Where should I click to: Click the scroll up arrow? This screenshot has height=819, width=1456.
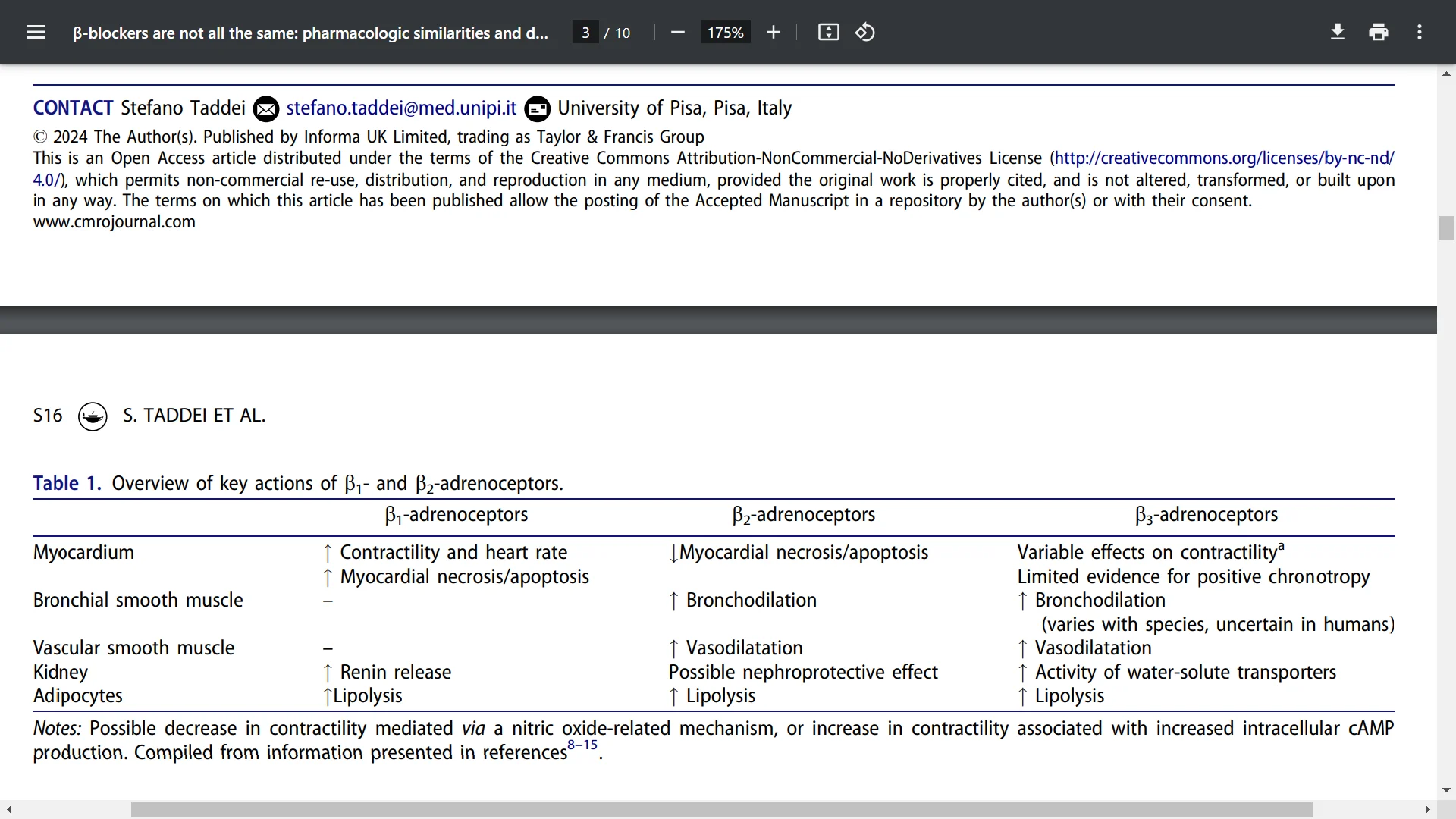pyautogui.click(x=1446, y=74)
